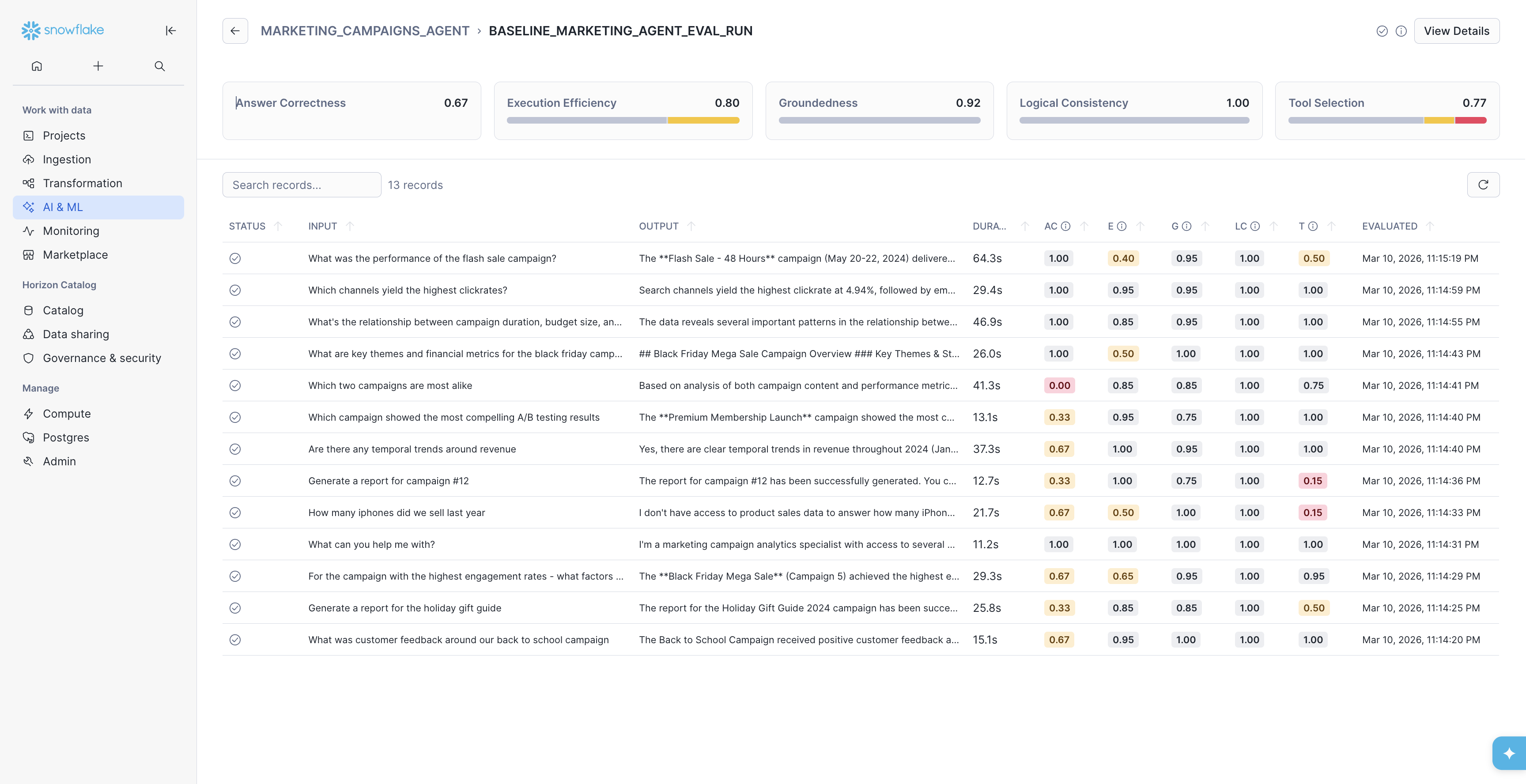Viewport: 1526px width, 784px height.
Task: Navigate to Governance & security
Action: (x=101, y=358)
